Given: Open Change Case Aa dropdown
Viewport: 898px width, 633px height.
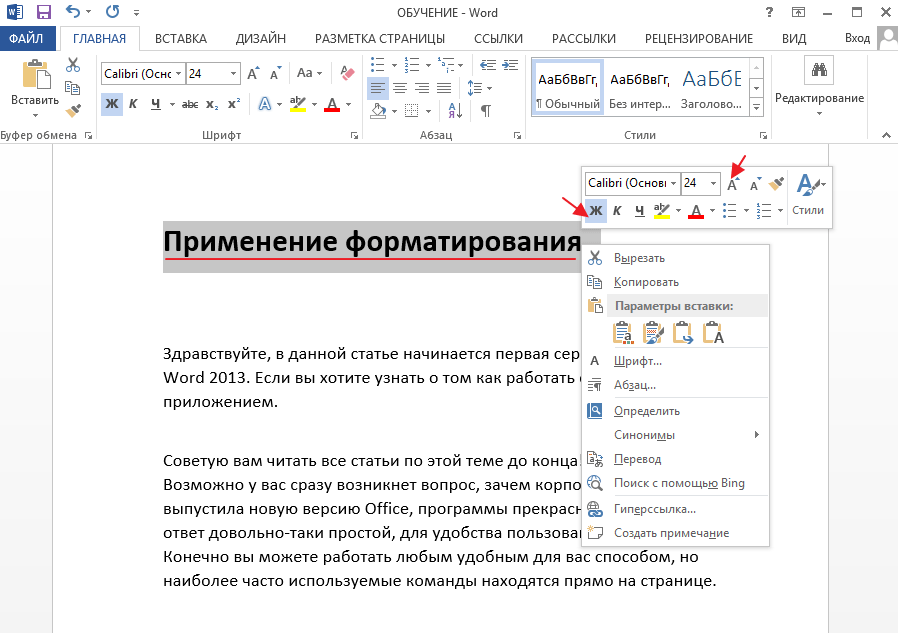Looking at the screenshot, I should [x=309, y=73].
